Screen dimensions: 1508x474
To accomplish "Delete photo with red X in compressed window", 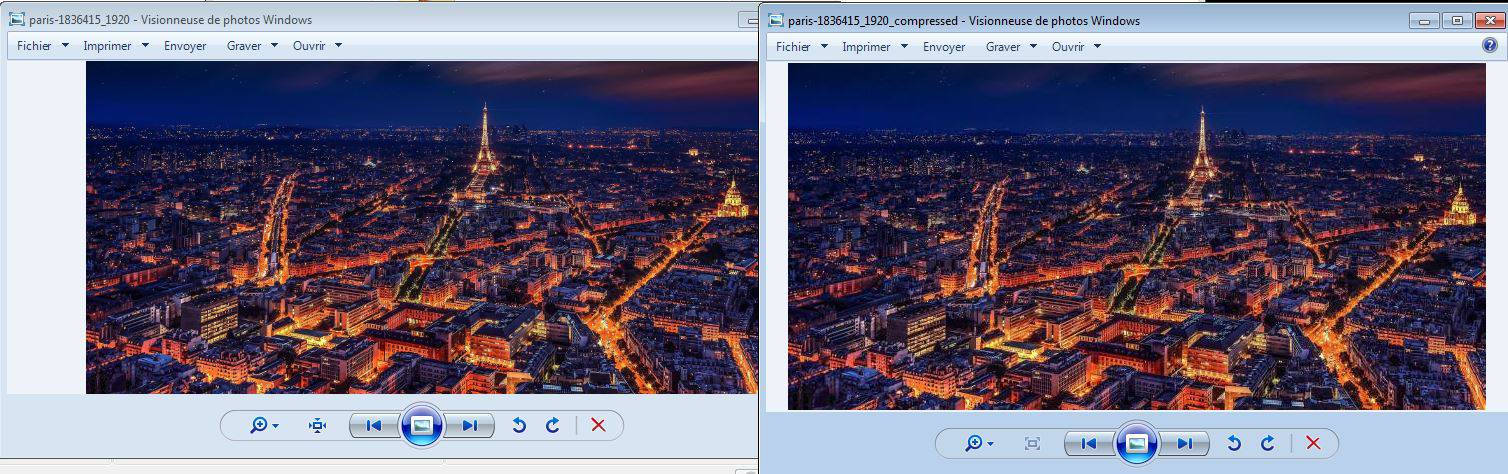I will (x=1313, y=443).
